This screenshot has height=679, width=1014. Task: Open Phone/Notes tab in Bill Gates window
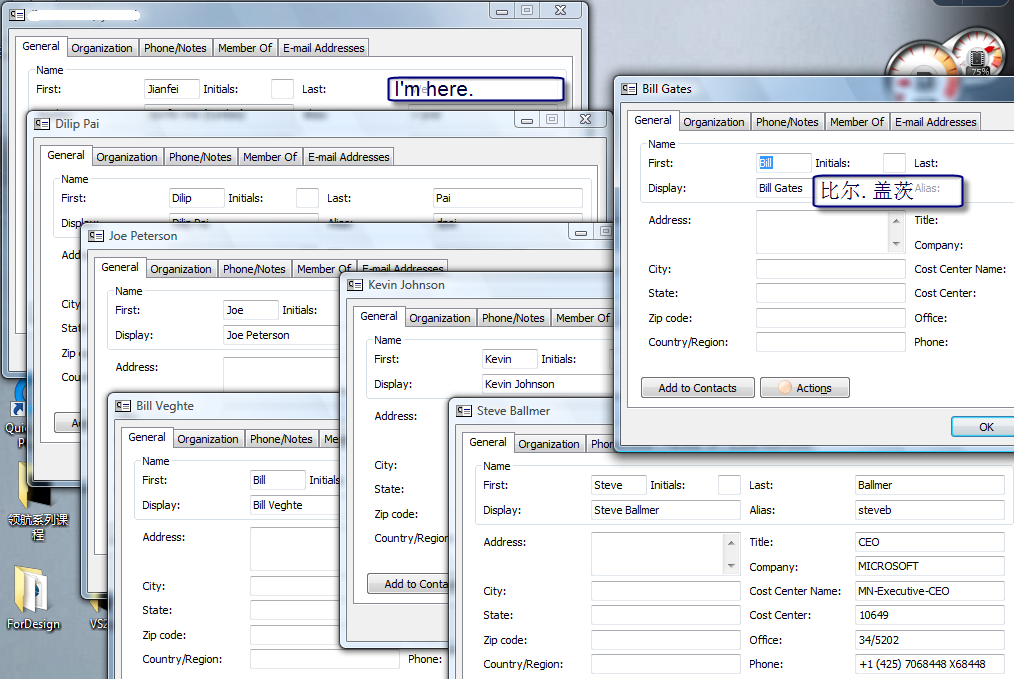pyautogui.click(x=786, y=122)
